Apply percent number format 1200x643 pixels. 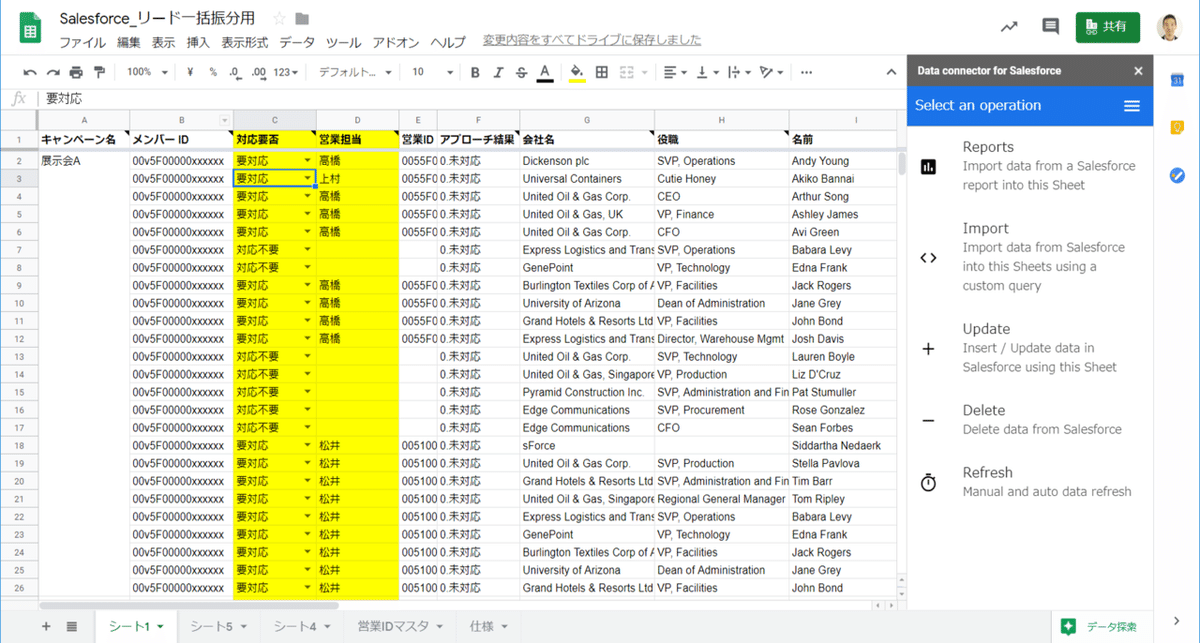click(x=213, y=72)
